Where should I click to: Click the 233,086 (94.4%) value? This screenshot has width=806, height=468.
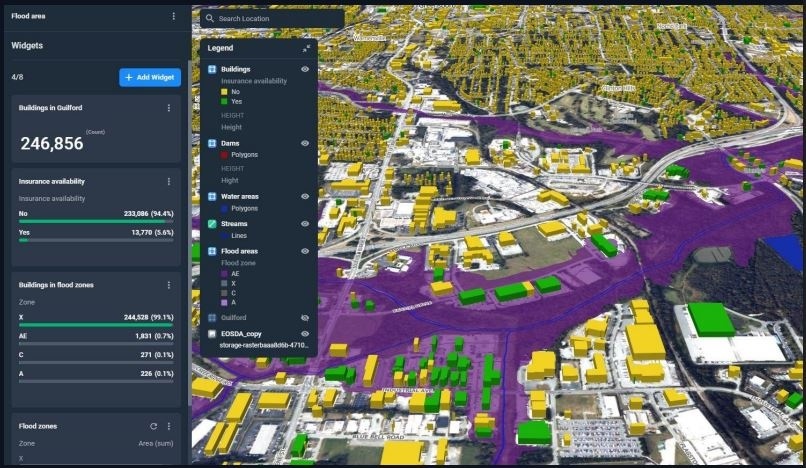(149, 213)
